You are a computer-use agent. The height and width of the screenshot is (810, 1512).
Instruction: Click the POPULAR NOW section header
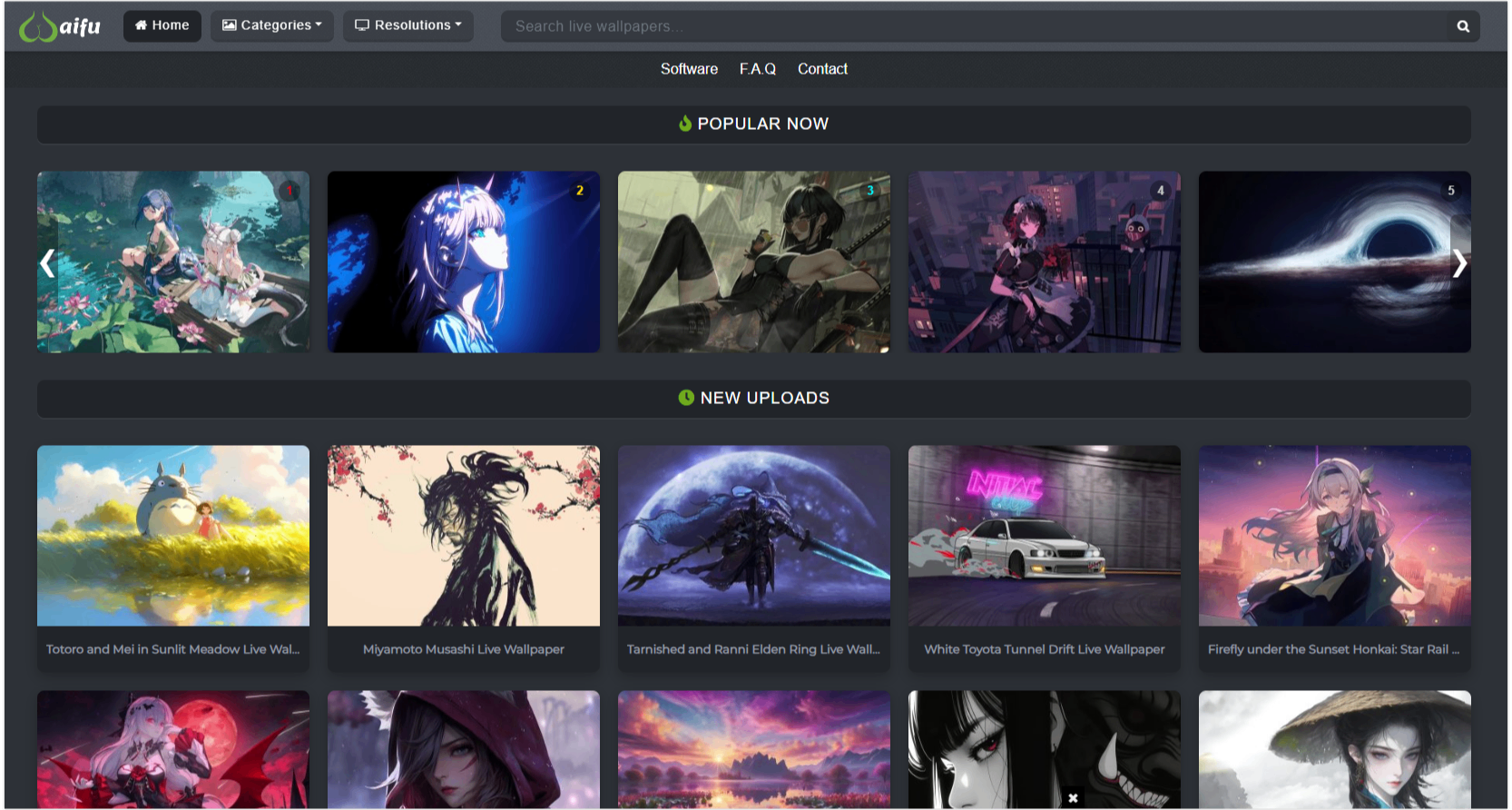click(x=754, y=124)
